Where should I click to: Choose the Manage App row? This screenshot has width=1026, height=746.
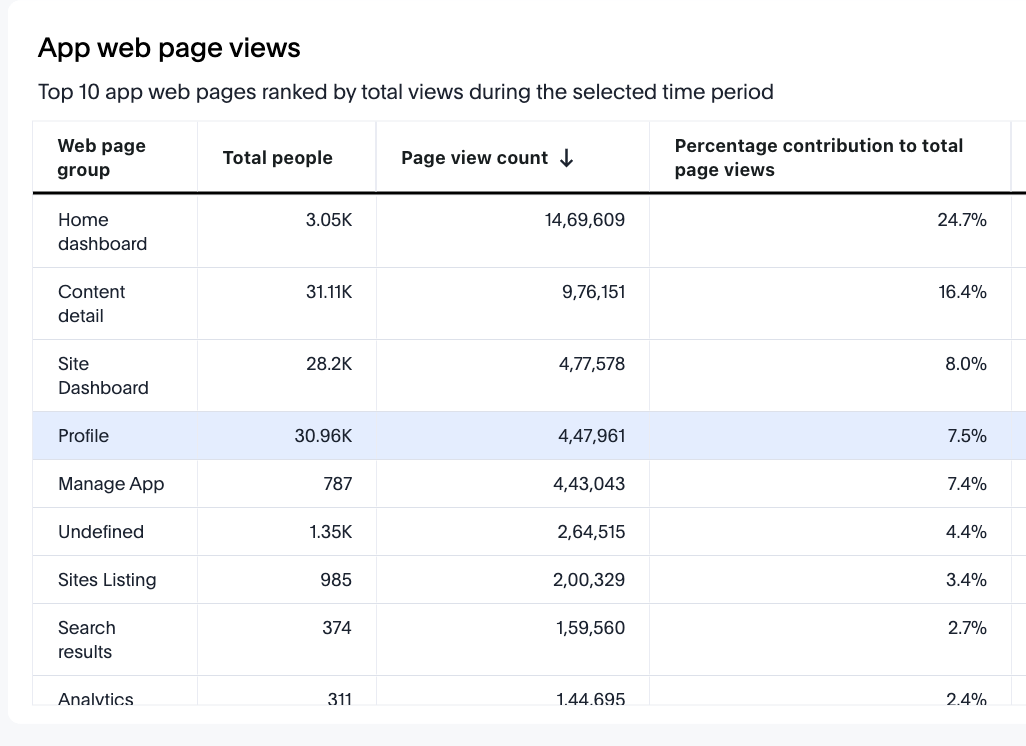click(x=111, y=484)
